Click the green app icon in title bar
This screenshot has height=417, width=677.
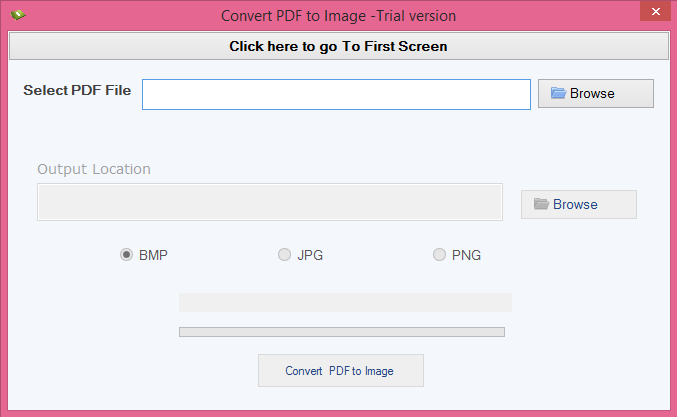click(18, 15)
